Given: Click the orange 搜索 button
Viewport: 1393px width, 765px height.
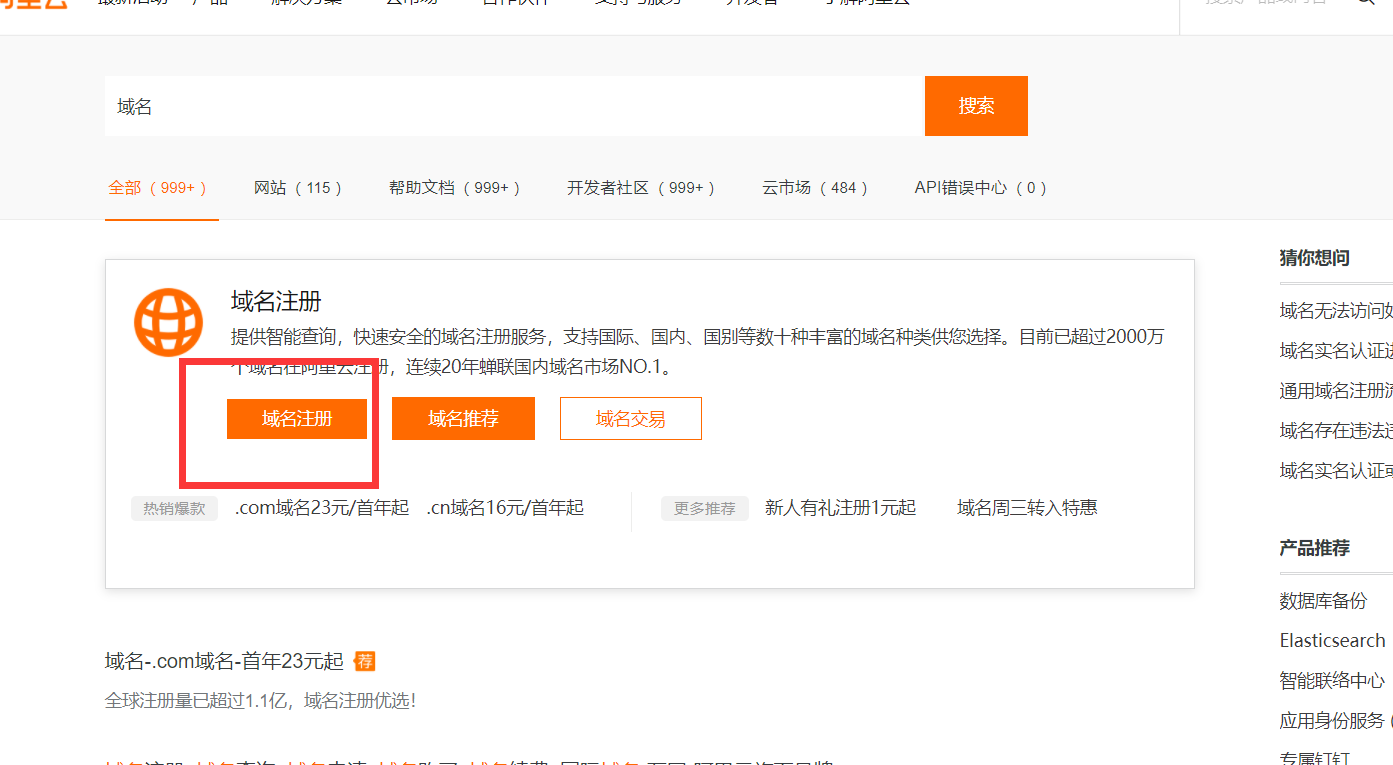Looking at the screenshot, I should pyautogui.click(x=975, y=105).
